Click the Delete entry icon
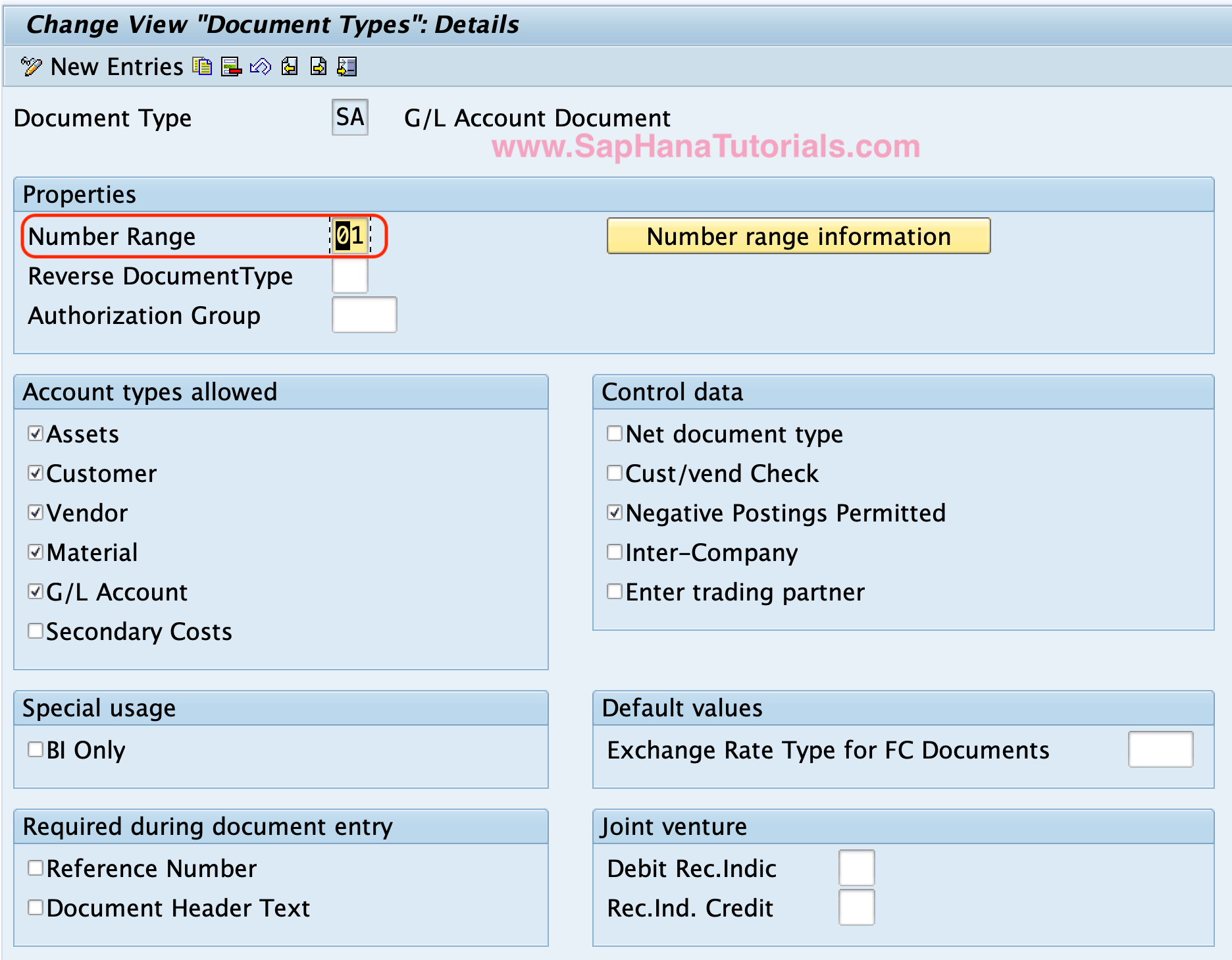Image resolution: width=1232 pixels, height=960 pixels. [x=230, y=66]
